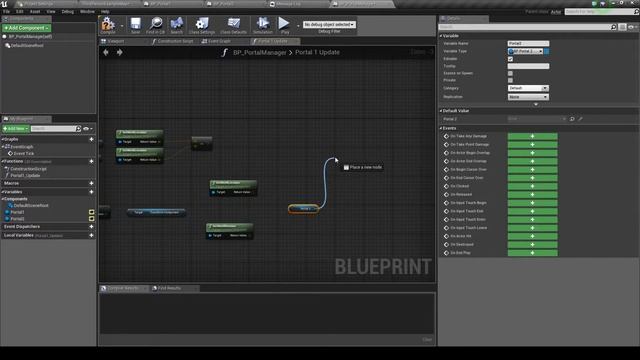Toggle Portal2 variable editable eye
This screenshot has height=360, width=640.
[x=91, y=219]
